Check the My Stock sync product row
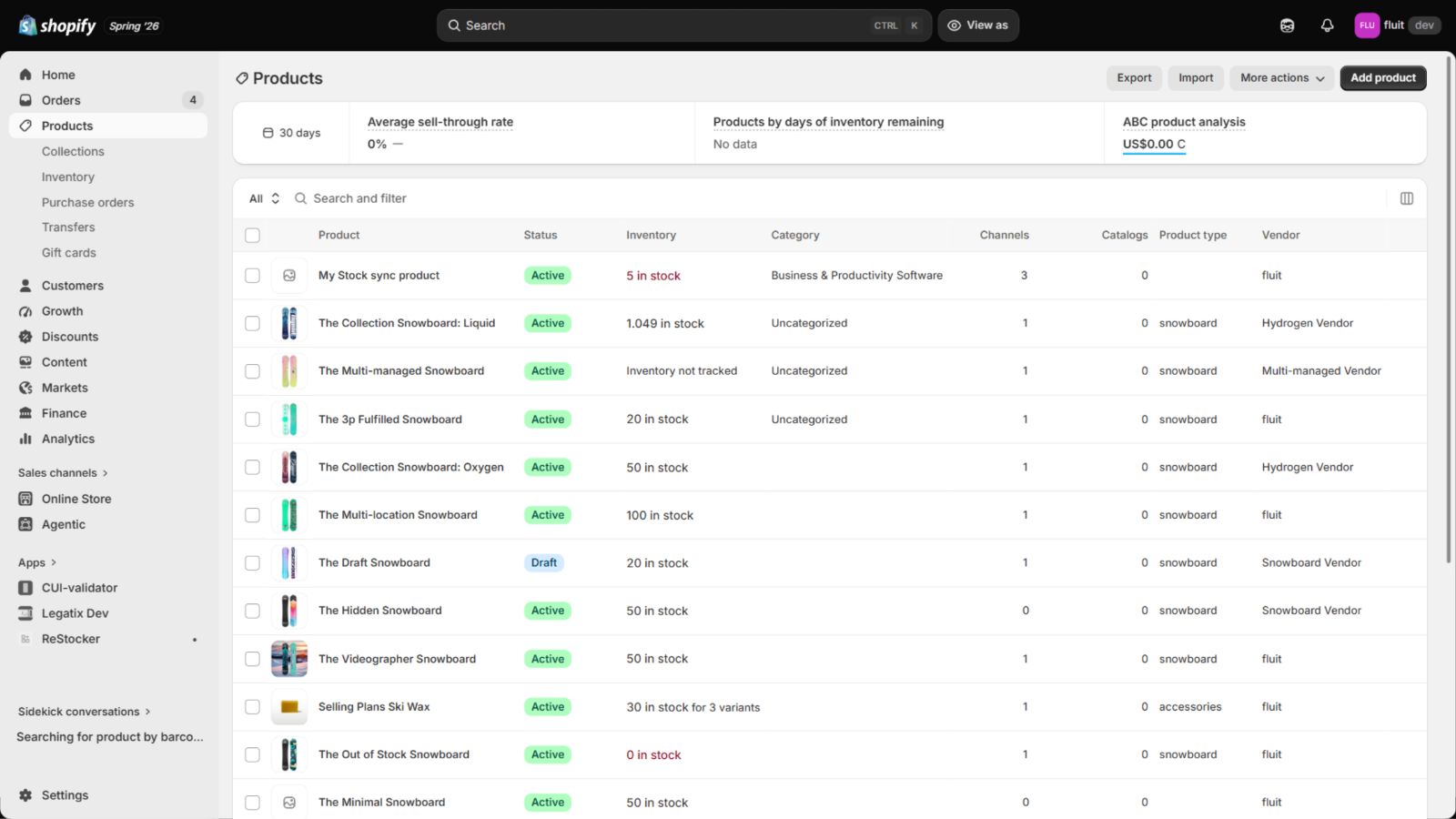 (x=252, y=276)
